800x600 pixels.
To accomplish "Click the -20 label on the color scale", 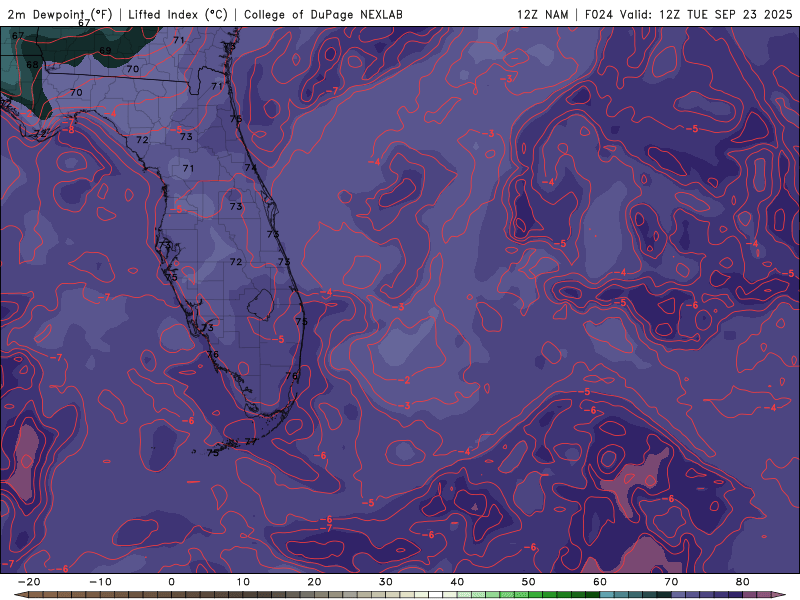I will click(x=29, y=582).
